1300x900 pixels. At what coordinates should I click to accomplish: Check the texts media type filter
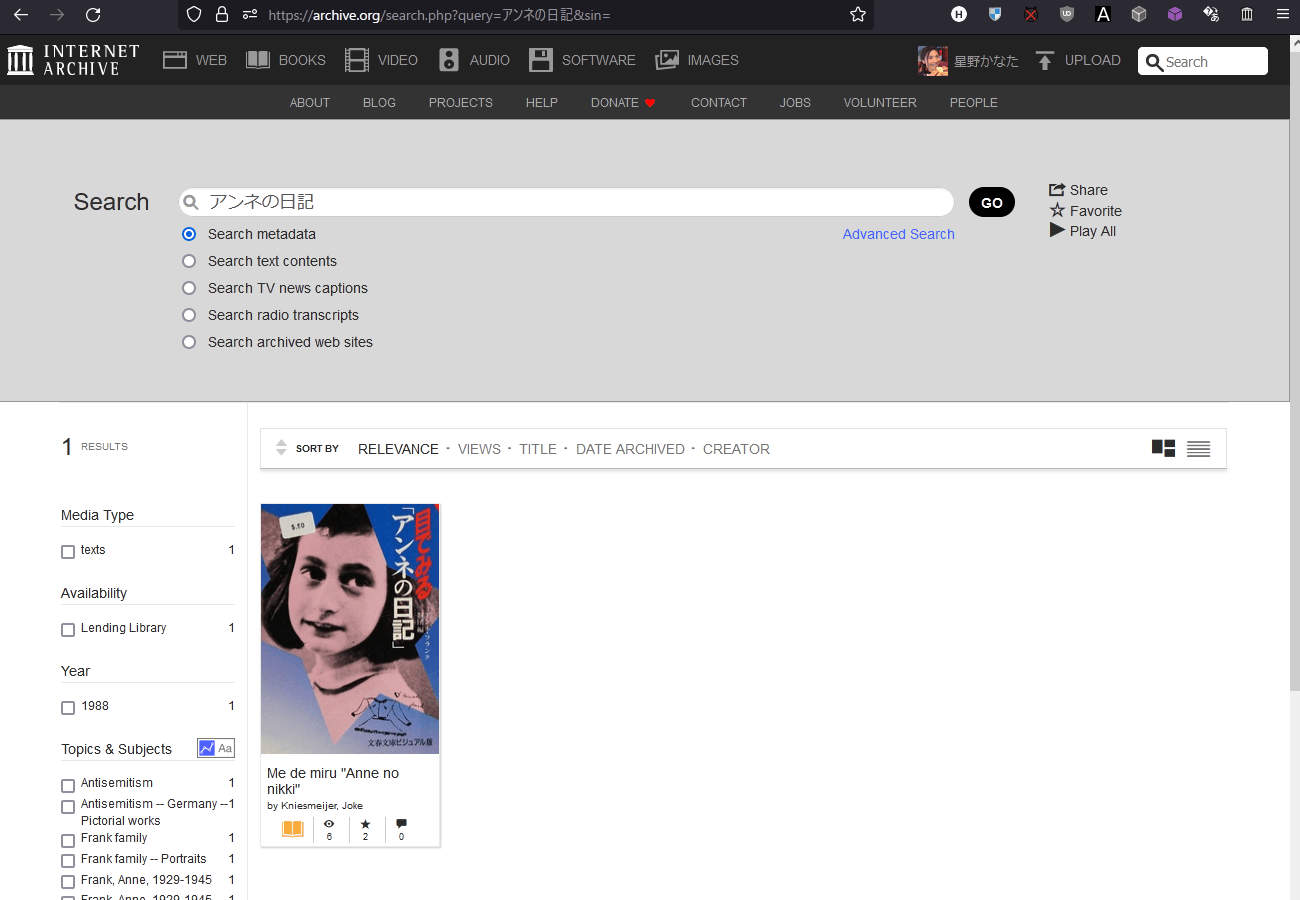coord(68,552)
